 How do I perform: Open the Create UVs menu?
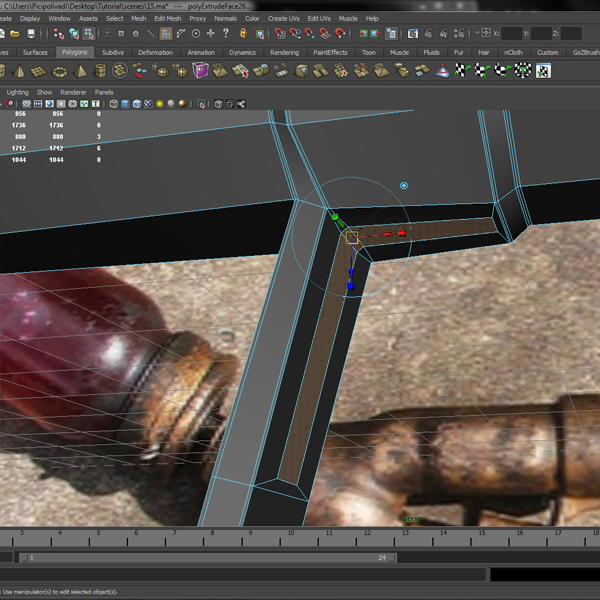tap(284, 18)
